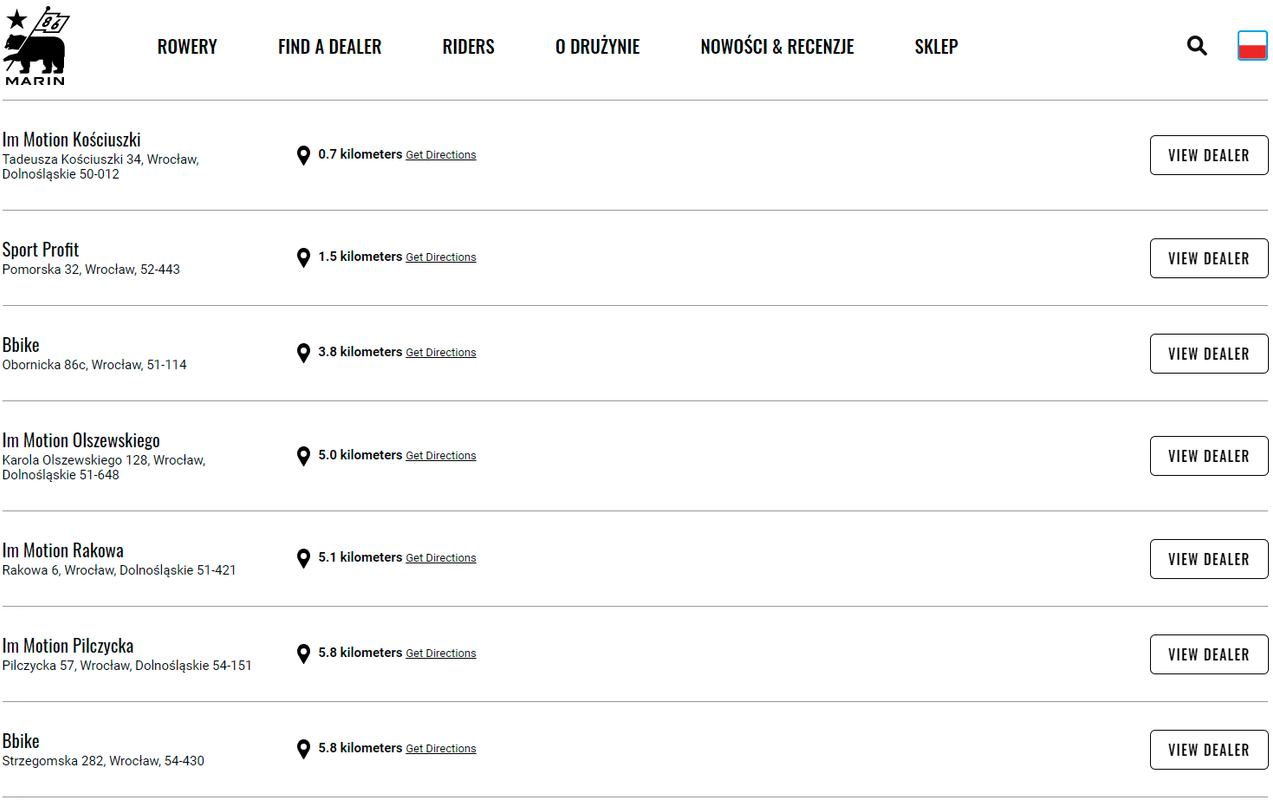Screen dimensions: 1273x800
Task: Click the Im Motion Pilczycka dealer name
Action: pos(68,646)
